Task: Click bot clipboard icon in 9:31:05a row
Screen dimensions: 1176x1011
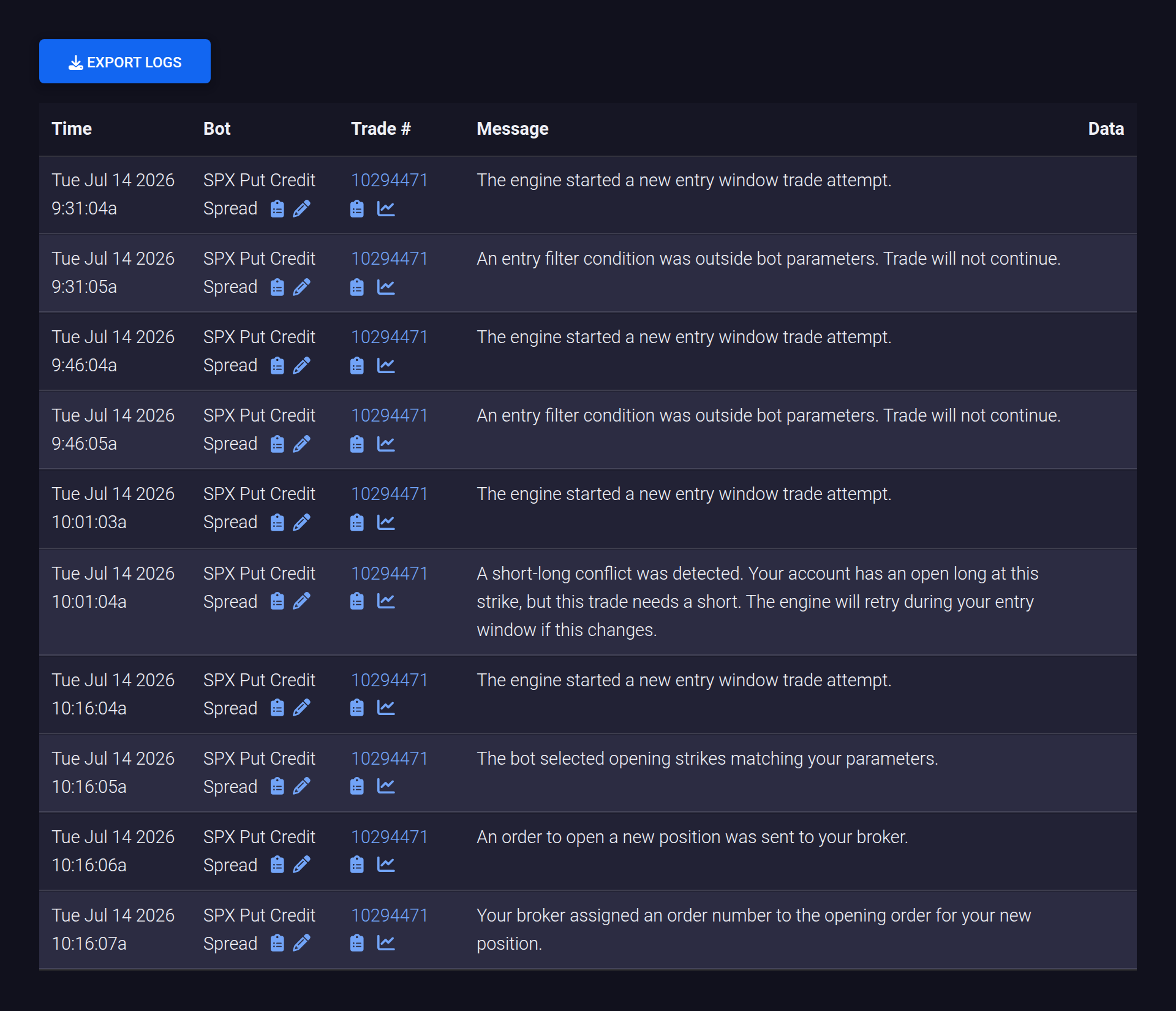Action: coord(277,287)
